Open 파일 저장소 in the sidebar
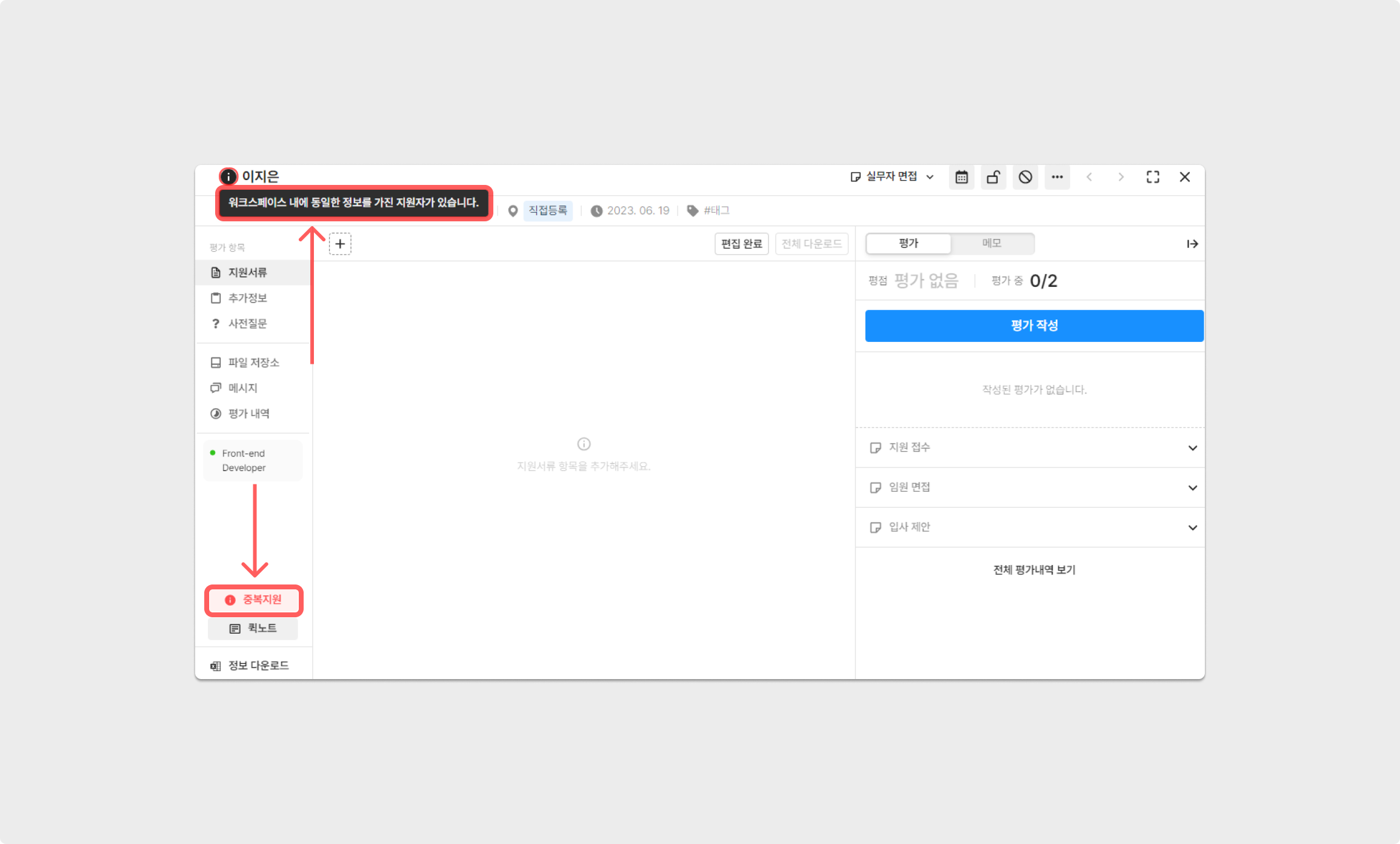 [x=253, y=363]
